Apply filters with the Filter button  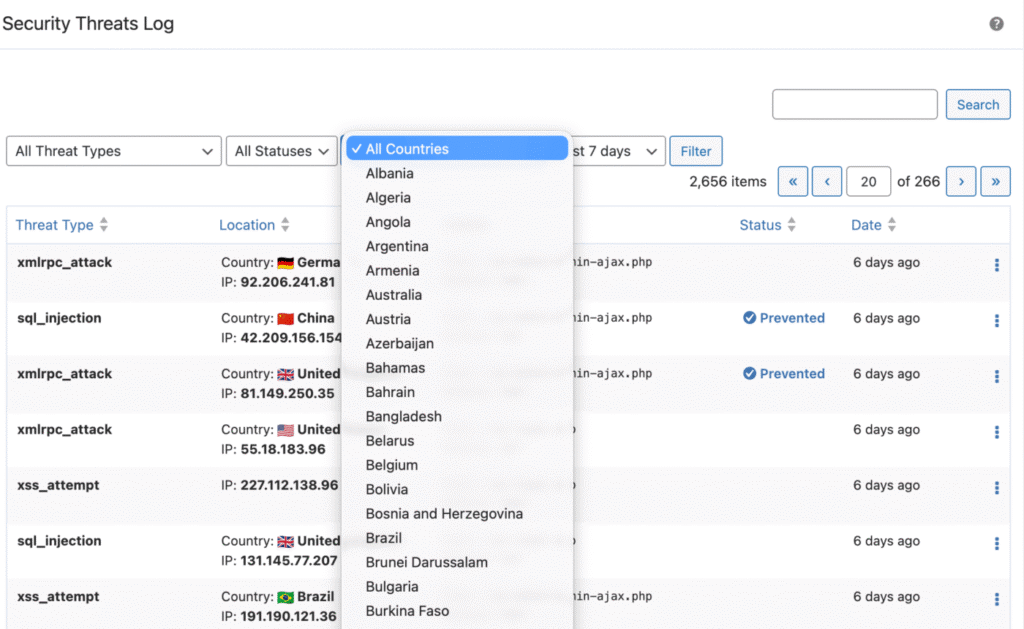pos(695,151)
